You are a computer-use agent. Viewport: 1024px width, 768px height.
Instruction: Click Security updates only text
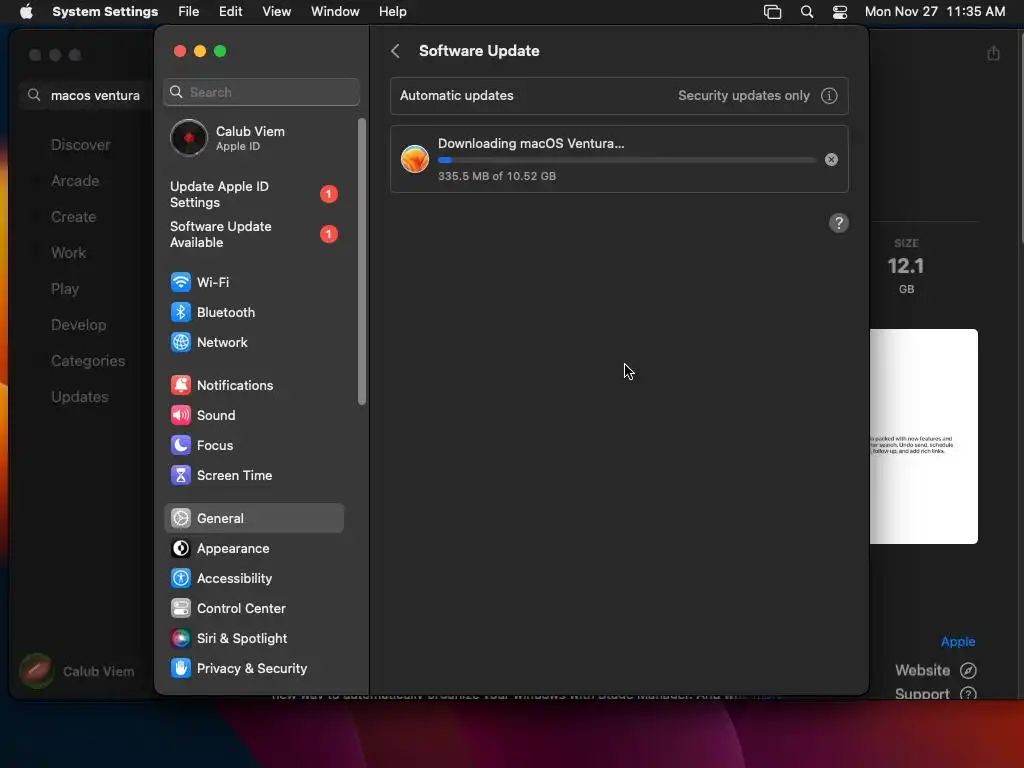(744, 95)
